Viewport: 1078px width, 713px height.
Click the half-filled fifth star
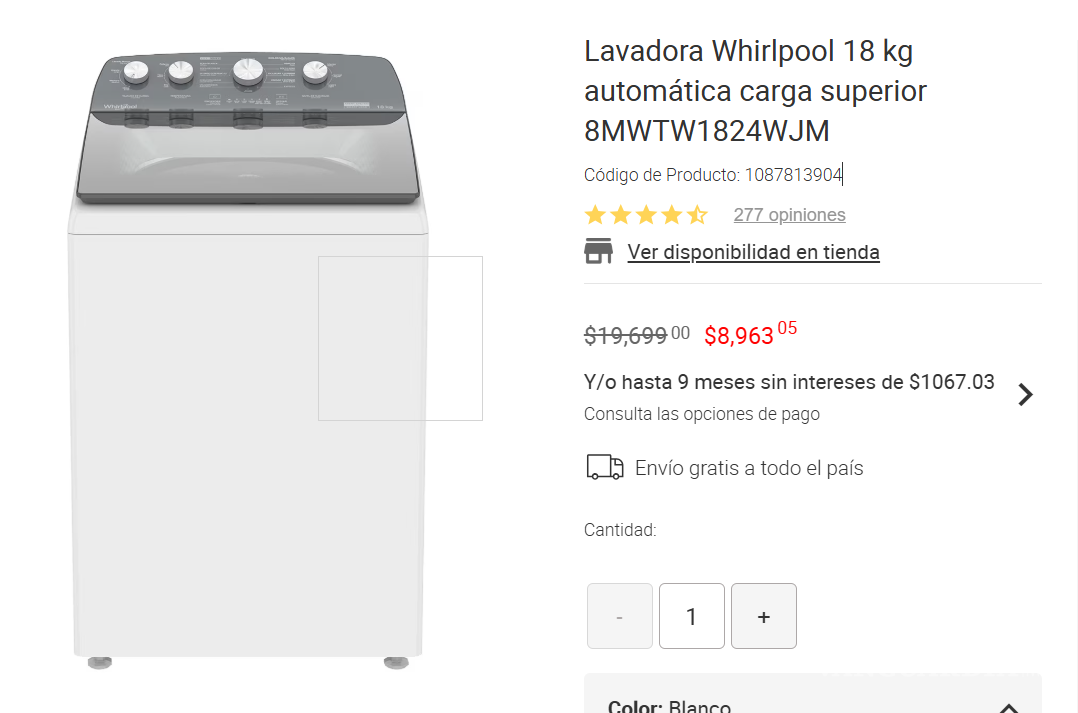[698, 213]
